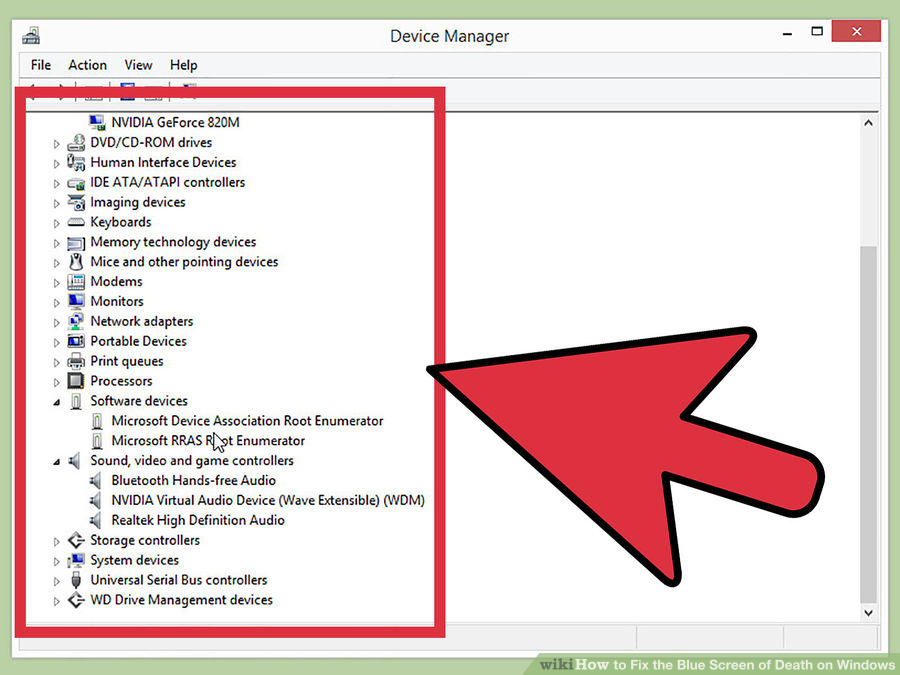
Task: Select the Modems label
Action: click(117, 281)
